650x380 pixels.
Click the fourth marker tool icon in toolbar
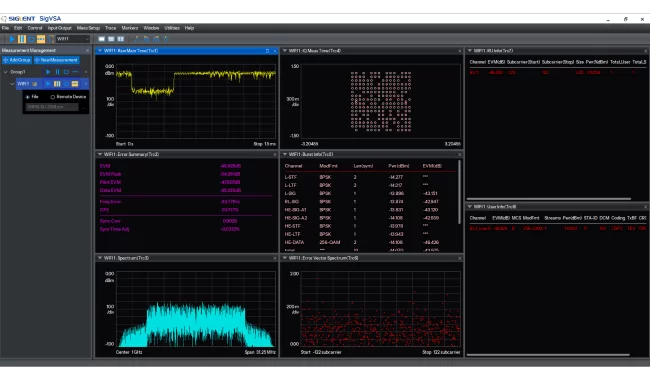[x=165, y=39]
